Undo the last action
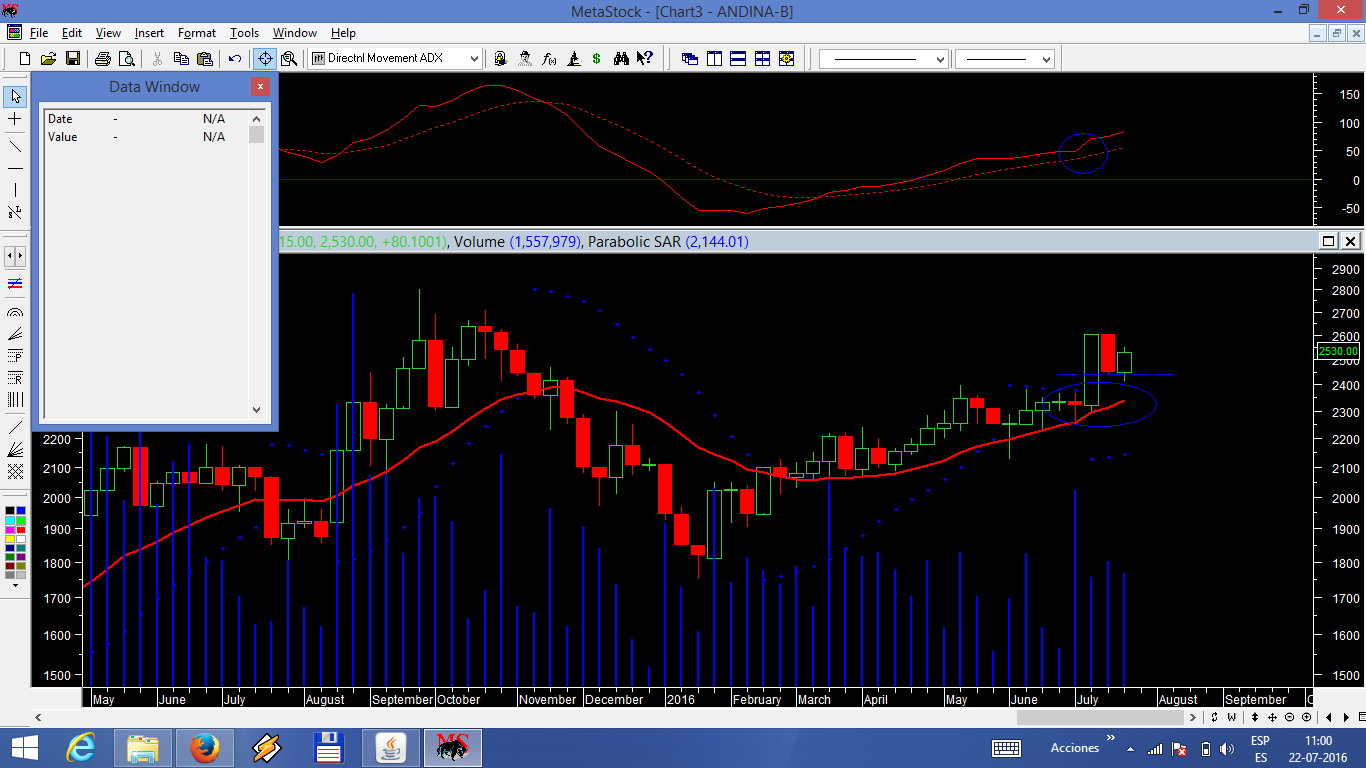Viewport: 1366px width, 768px height. point(234,58)
